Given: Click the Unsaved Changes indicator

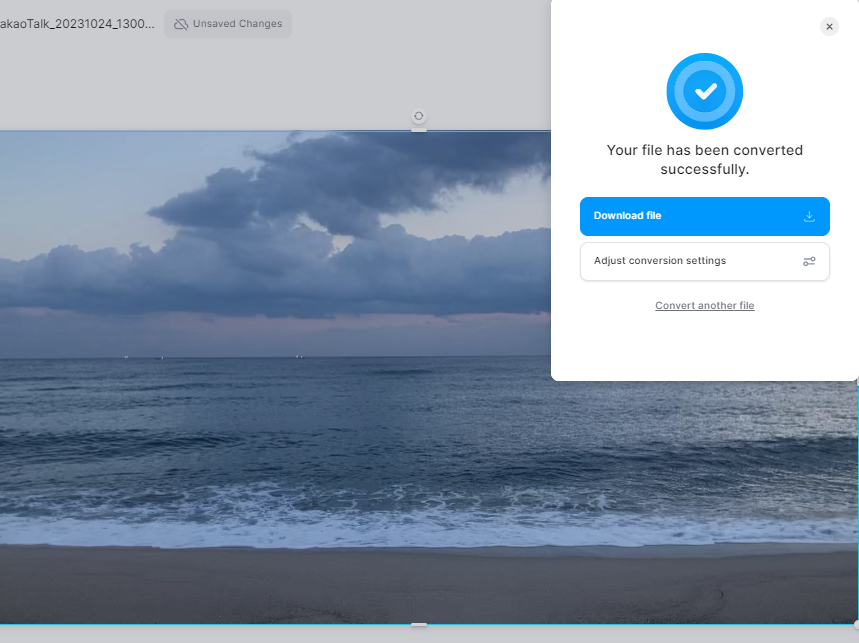Looking at the screenshot, I should pyautogui.click(x=228, y=24).
